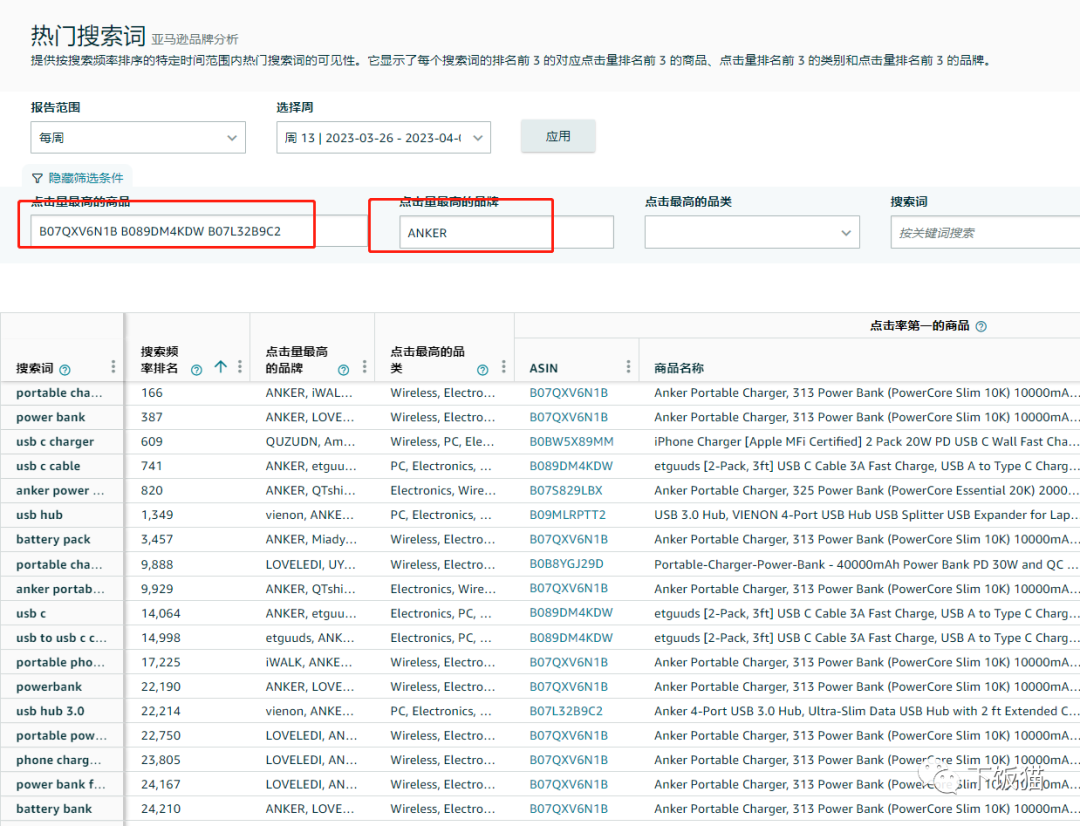Viewport: 1080px width, 826px height.
Task: Click help icon beside 搜索频率排名 header
Action: click(x=196, y=370)
